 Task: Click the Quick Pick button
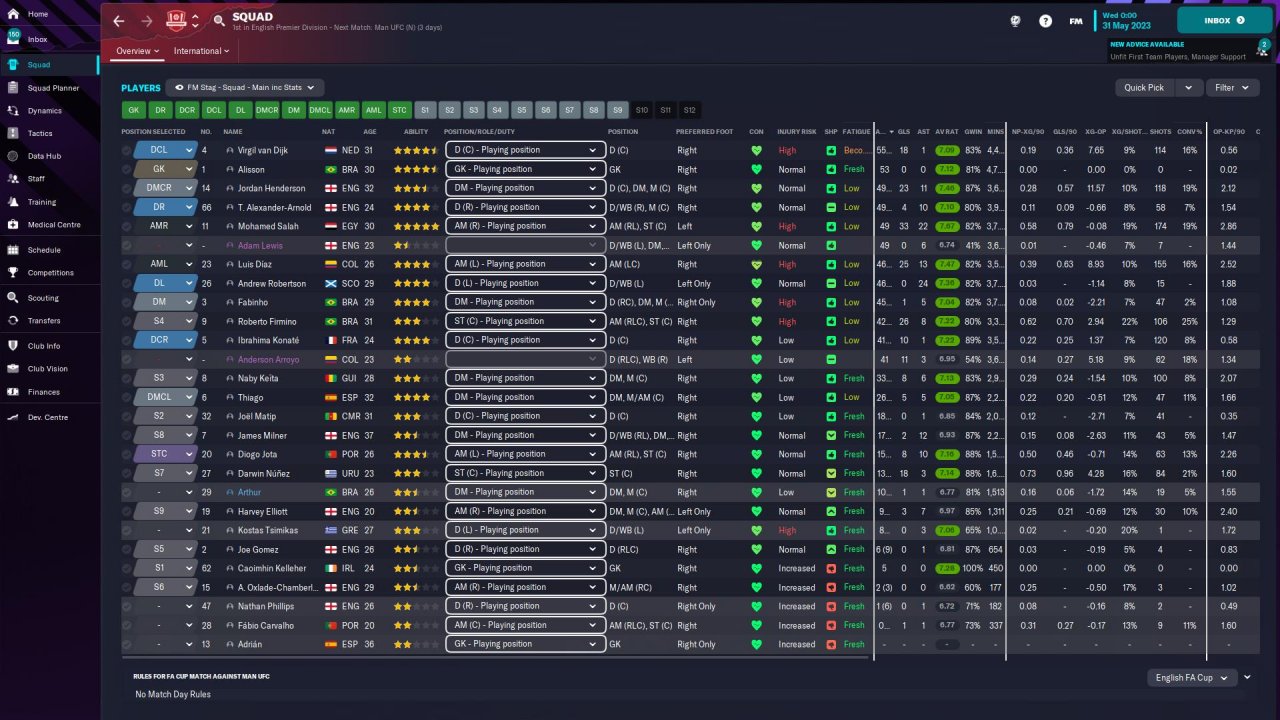coord(1144,88)
